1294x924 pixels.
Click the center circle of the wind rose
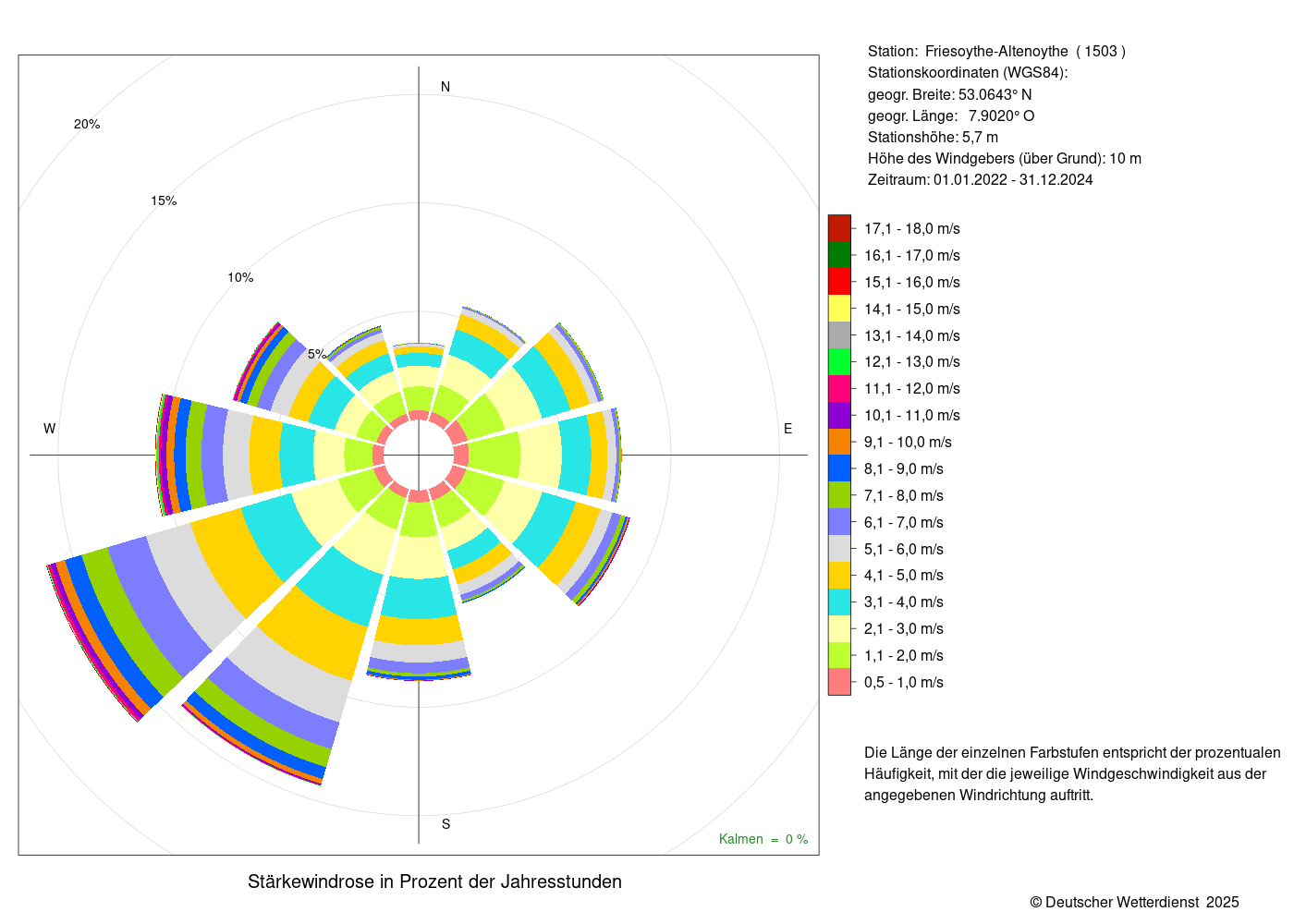coord(419,456)
